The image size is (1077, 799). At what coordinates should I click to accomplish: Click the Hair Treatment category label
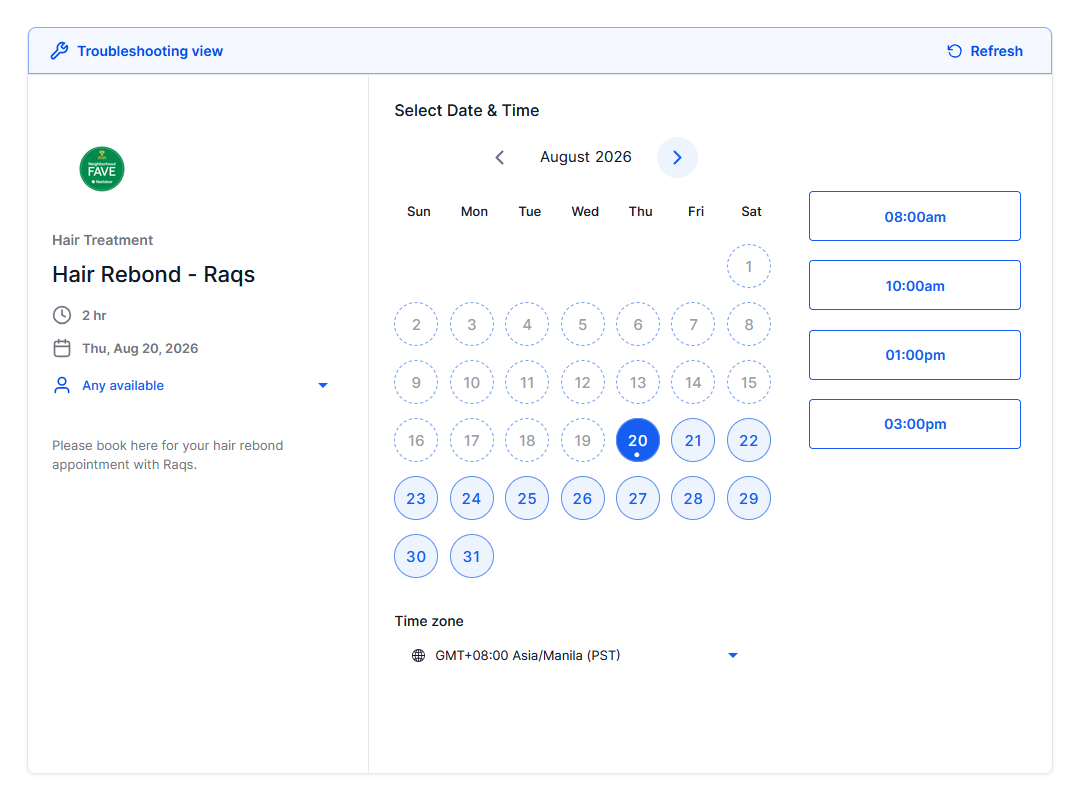[102, 240]
